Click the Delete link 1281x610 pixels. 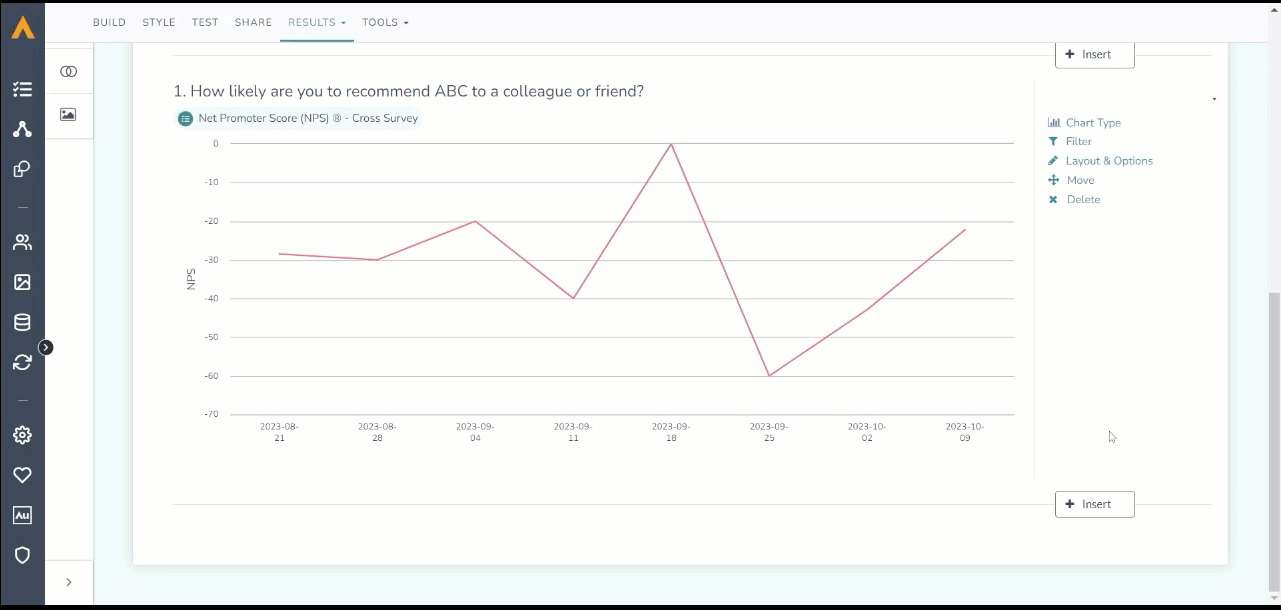point(1083,199)
